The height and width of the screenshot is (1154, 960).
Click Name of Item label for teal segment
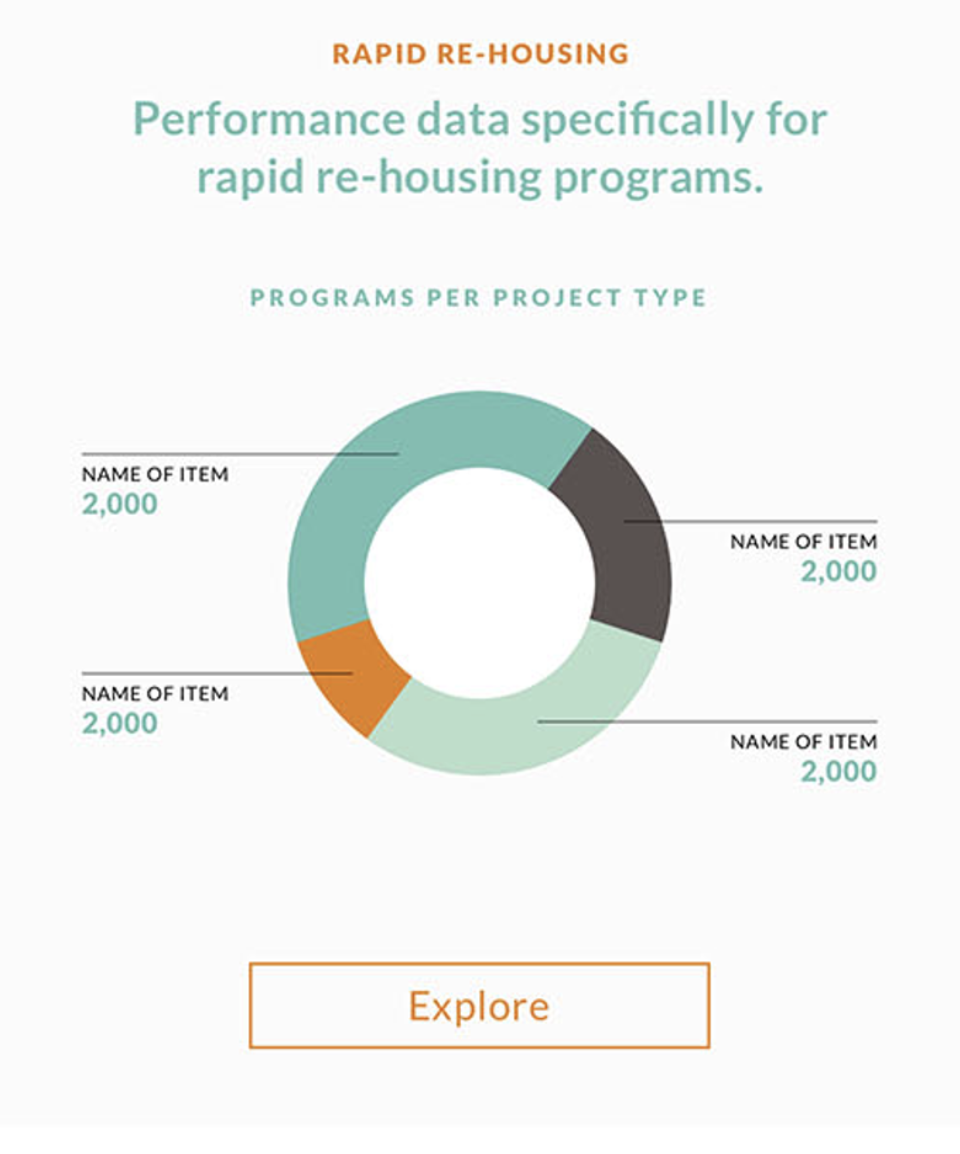tap(155, 474)
